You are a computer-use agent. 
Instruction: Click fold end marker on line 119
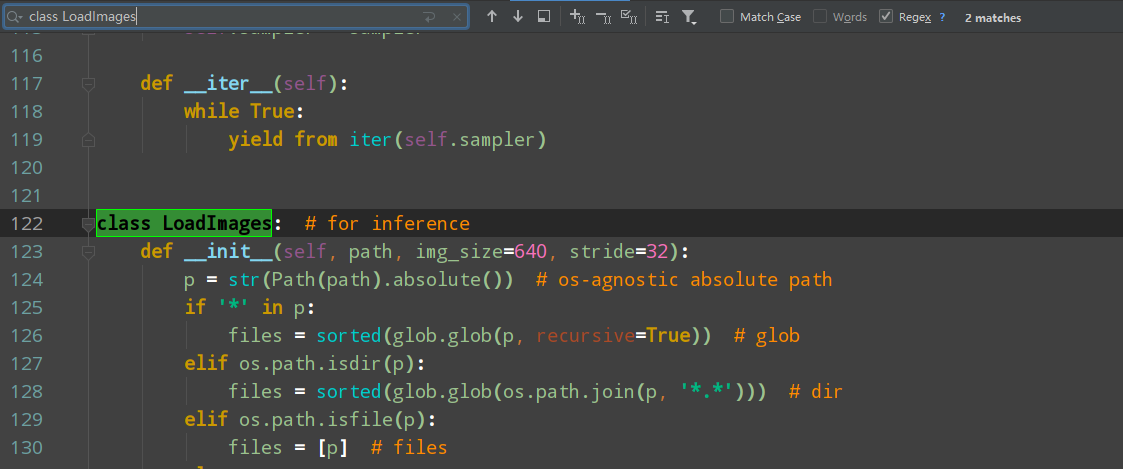pyautogui.click(x=89, y=140)
